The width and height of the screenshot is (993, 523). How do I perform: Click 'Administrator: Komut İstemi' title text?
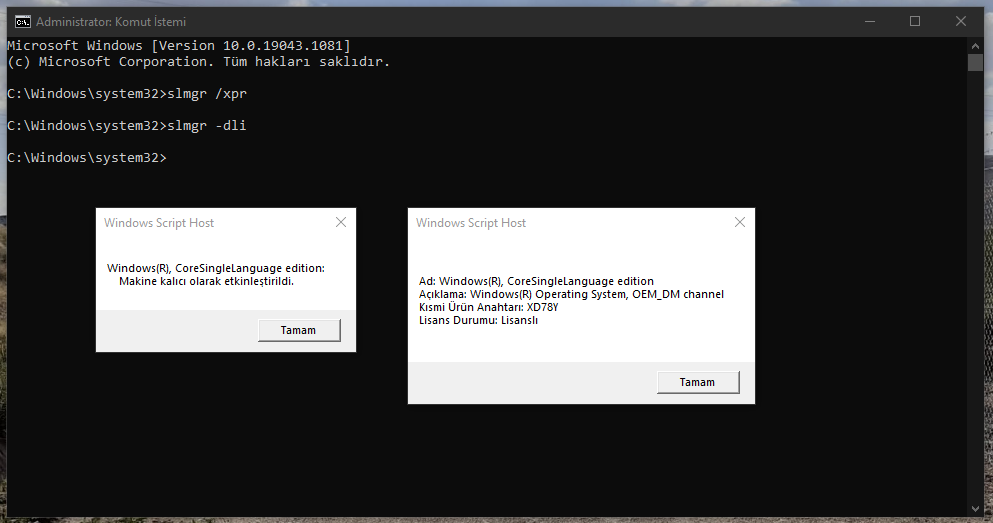click(111, 22)
